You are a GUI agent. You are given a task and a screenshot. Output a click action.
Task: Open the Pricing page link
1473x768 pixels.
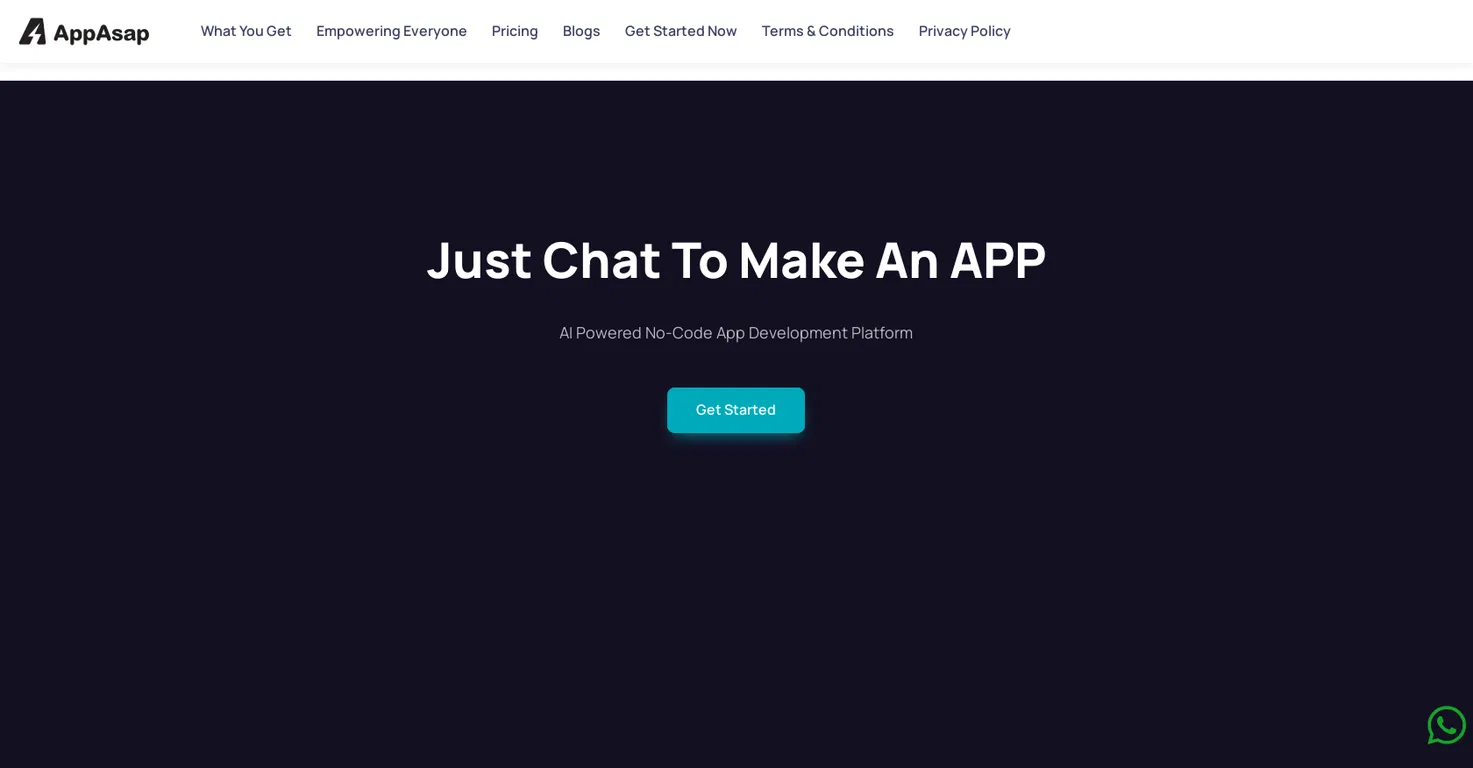tap(515, 31)
